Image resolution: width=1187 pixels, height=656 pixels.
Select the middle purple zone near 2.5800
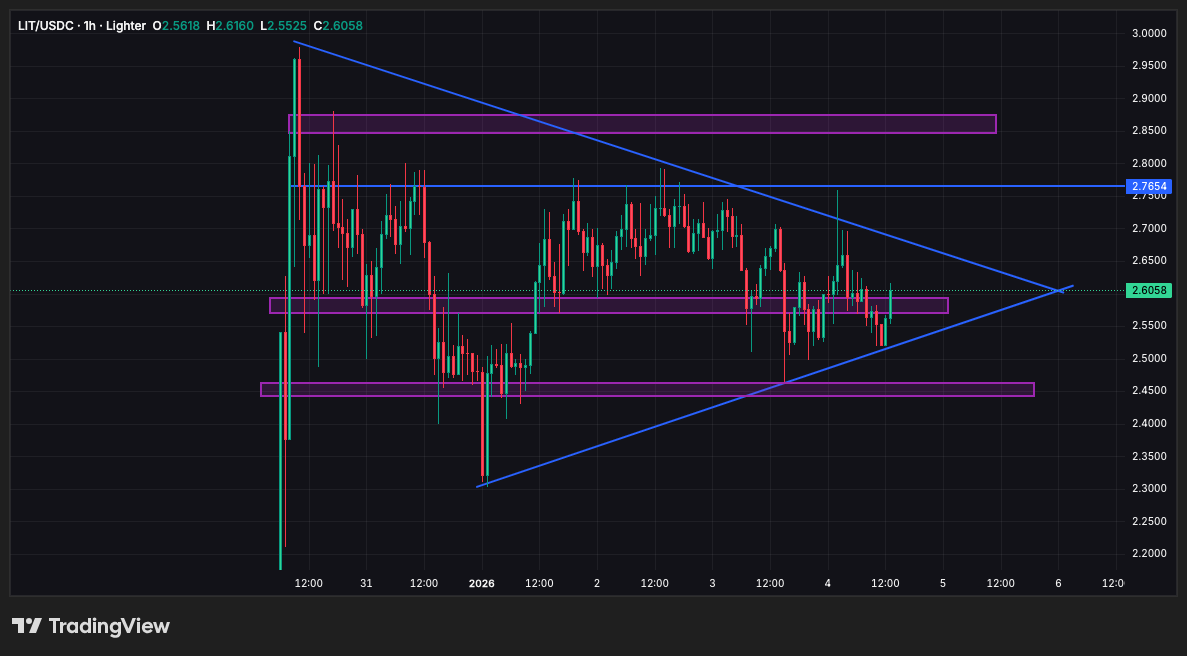click(609, 306)
